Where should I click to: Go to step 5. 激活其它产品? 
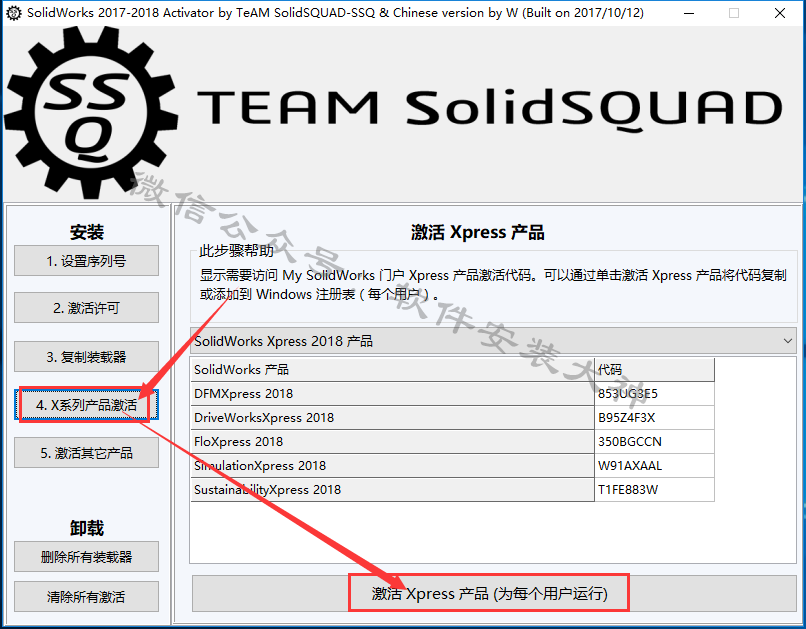tap(86, 453)
